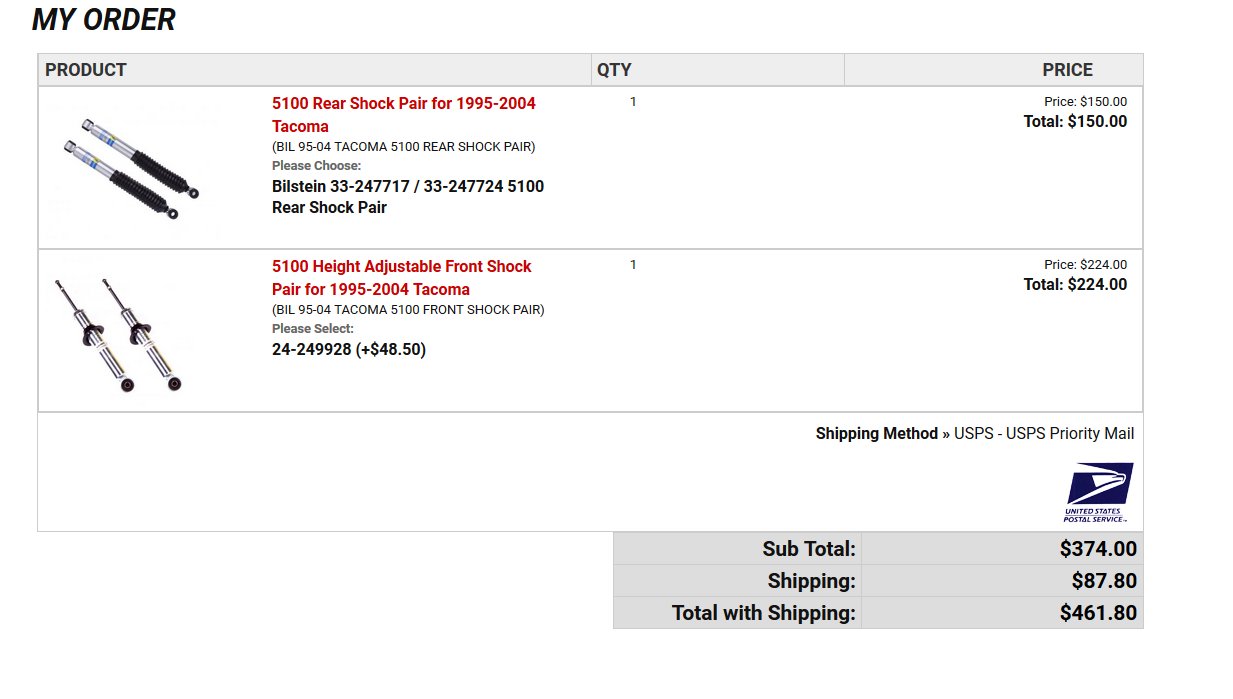Open the 5100 Rear Shock Pair product link
1233x699 pixels.
click(x=404, y=115)
